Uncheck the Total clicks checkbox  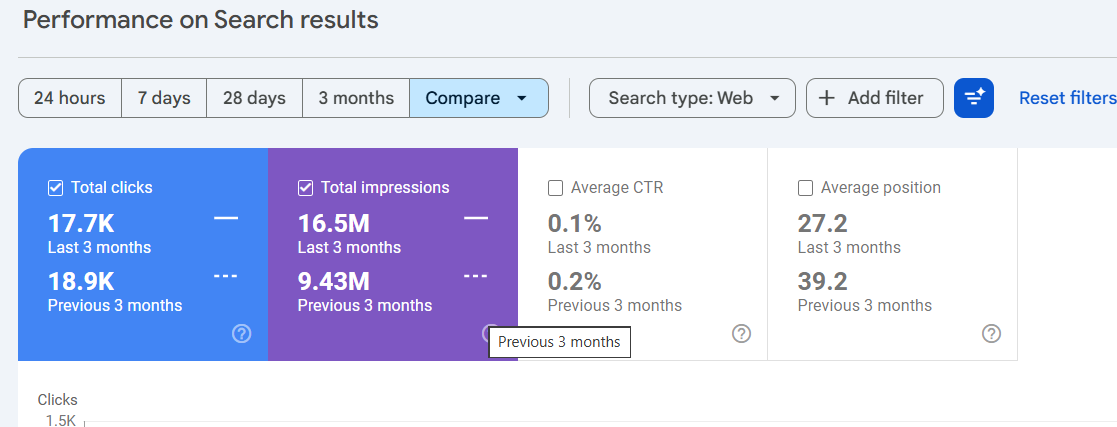pyautogui.click(x=56, y=188)
